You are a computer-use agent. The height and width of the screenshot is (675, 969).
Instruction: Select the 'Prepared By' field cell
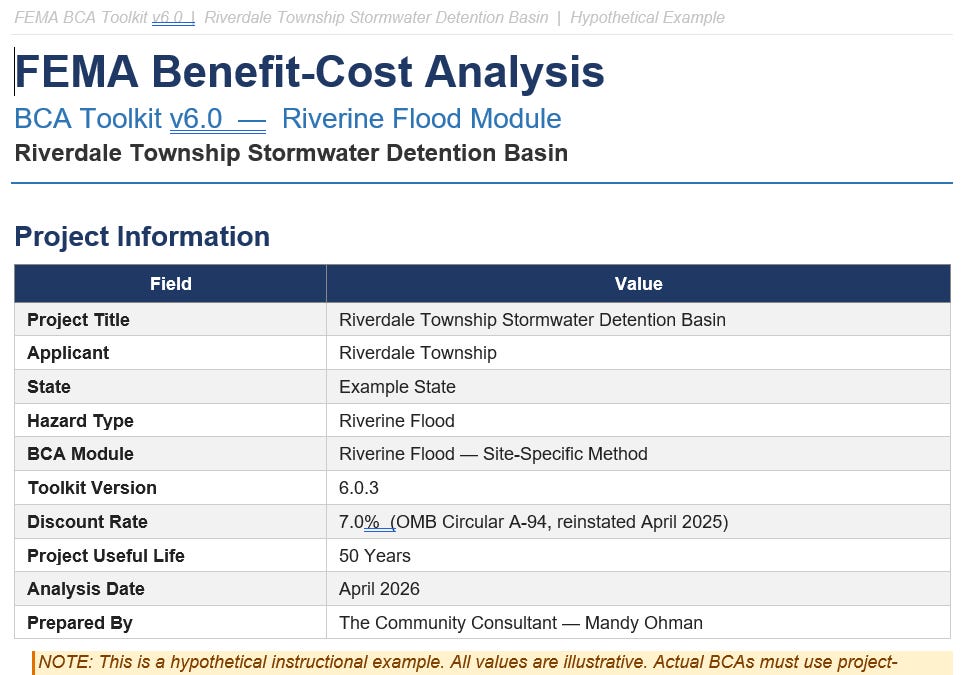(171, 622)
